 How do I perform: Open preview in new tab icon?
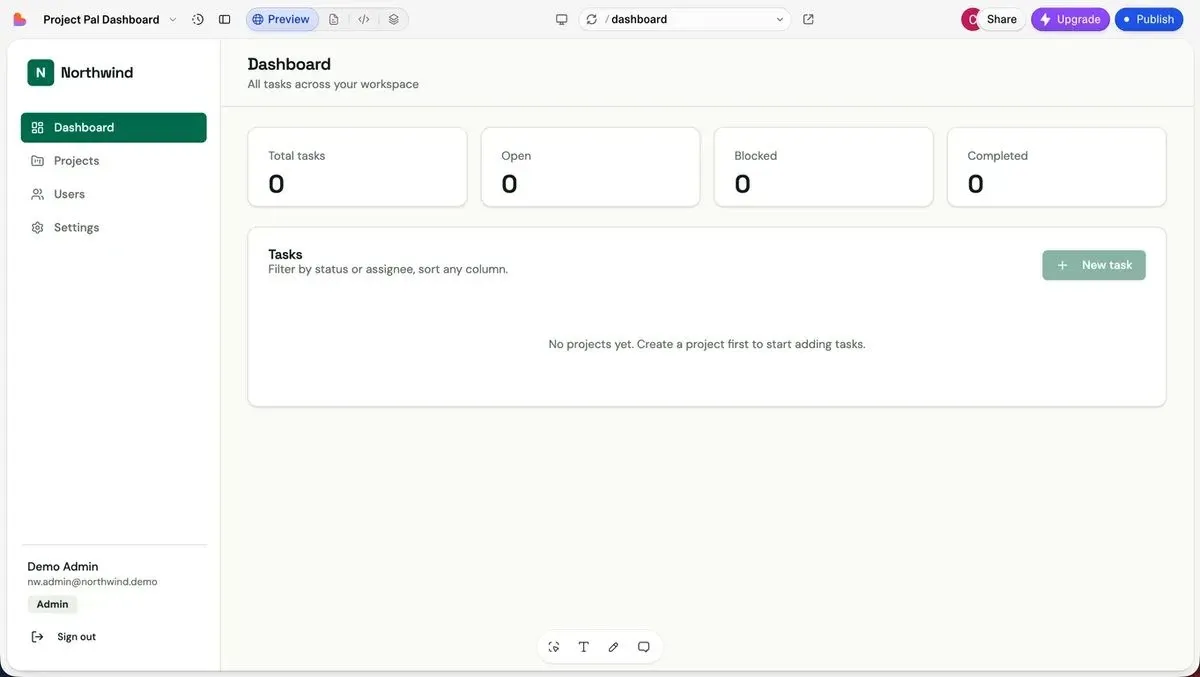point(809,19)
